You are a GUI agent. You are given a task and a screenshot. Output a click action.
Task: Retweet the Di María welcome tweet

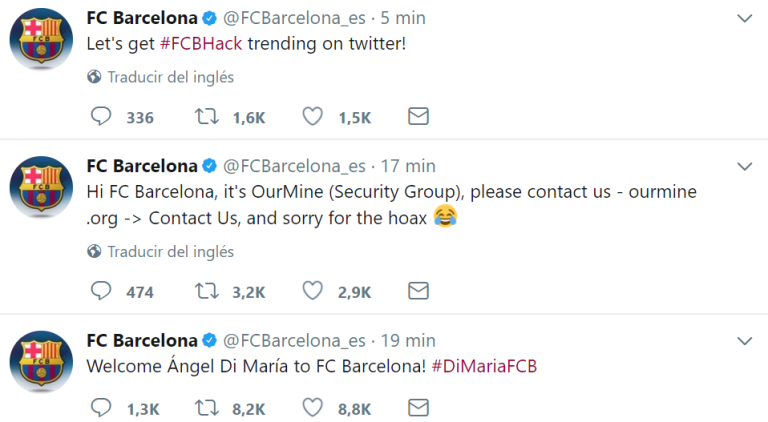206,407
